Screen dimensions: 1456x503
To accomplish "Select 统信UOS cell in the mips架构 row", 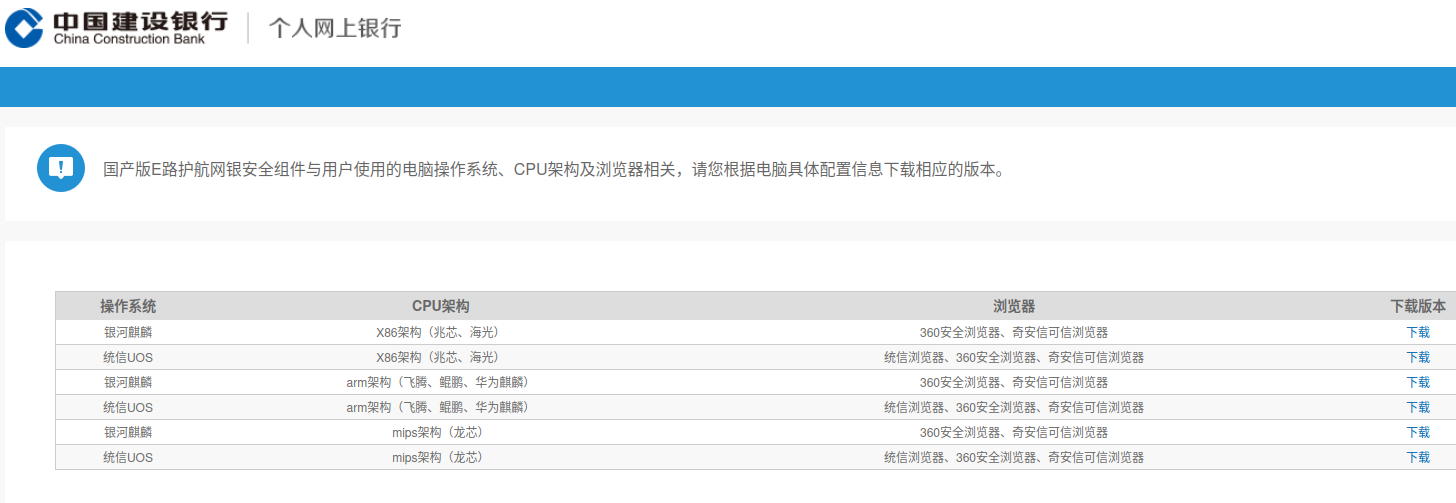I will (x=128, y=458).
